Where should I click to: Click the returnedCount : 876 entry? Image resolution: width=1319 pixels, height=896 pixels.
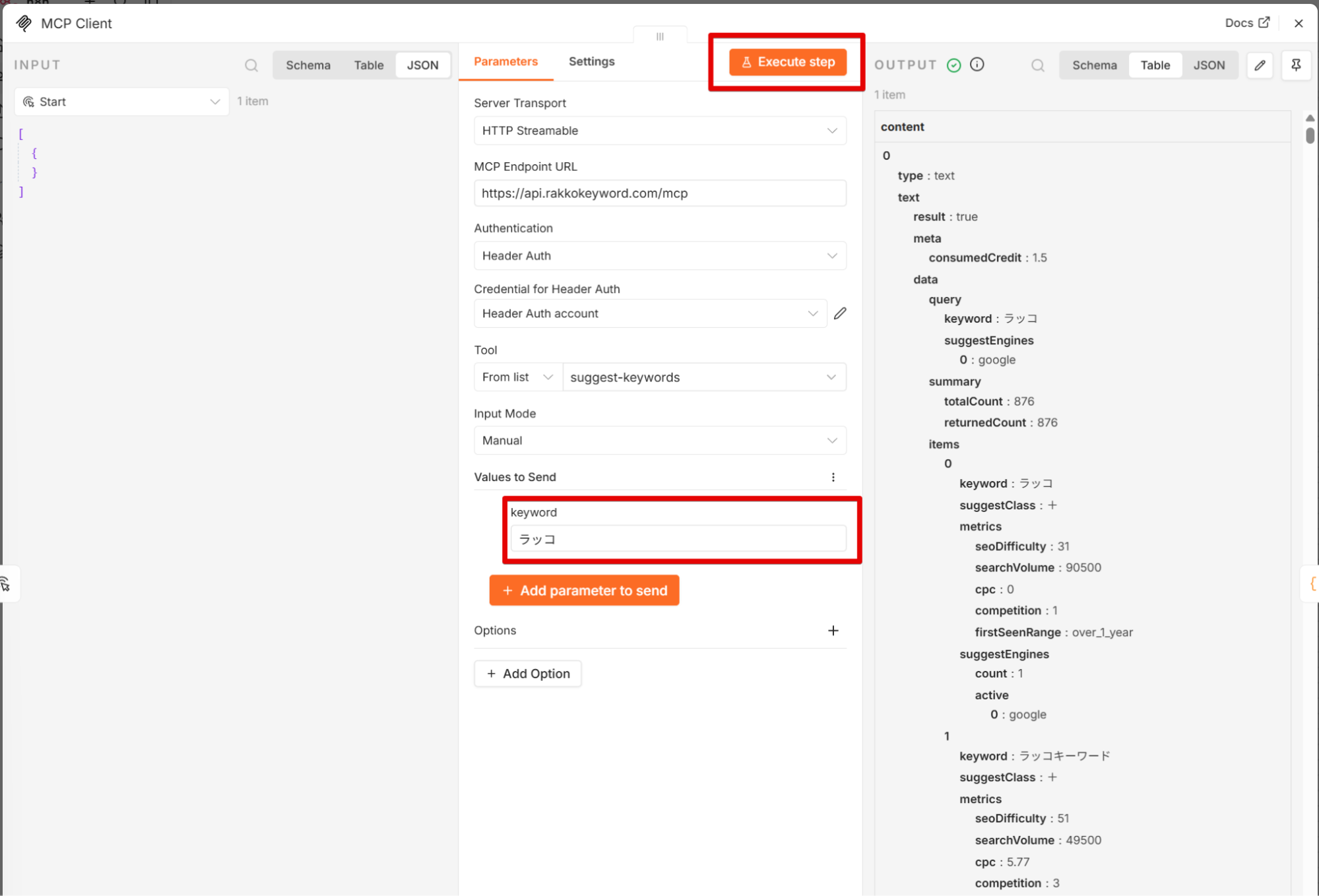[1000, 422]
